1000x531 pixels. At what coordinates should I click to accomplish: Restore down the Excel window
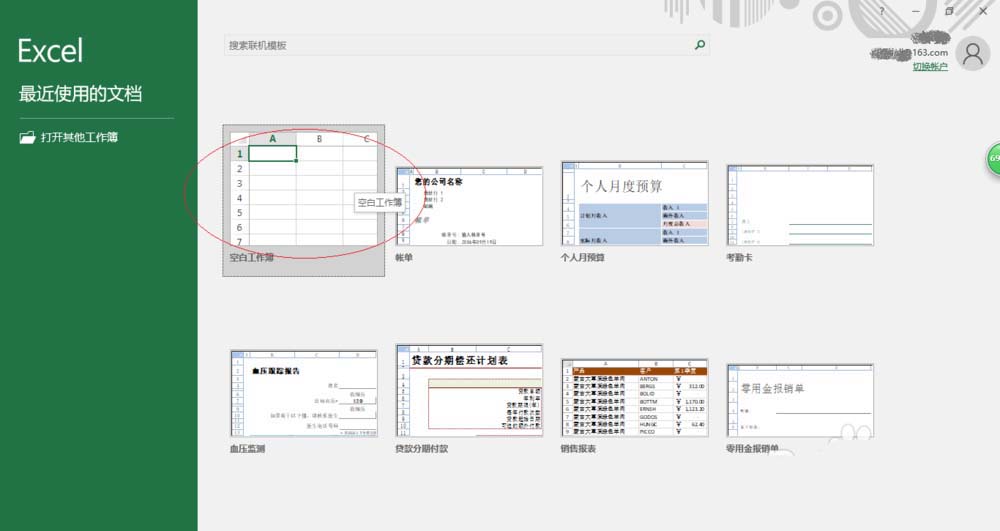pos(950,11)
